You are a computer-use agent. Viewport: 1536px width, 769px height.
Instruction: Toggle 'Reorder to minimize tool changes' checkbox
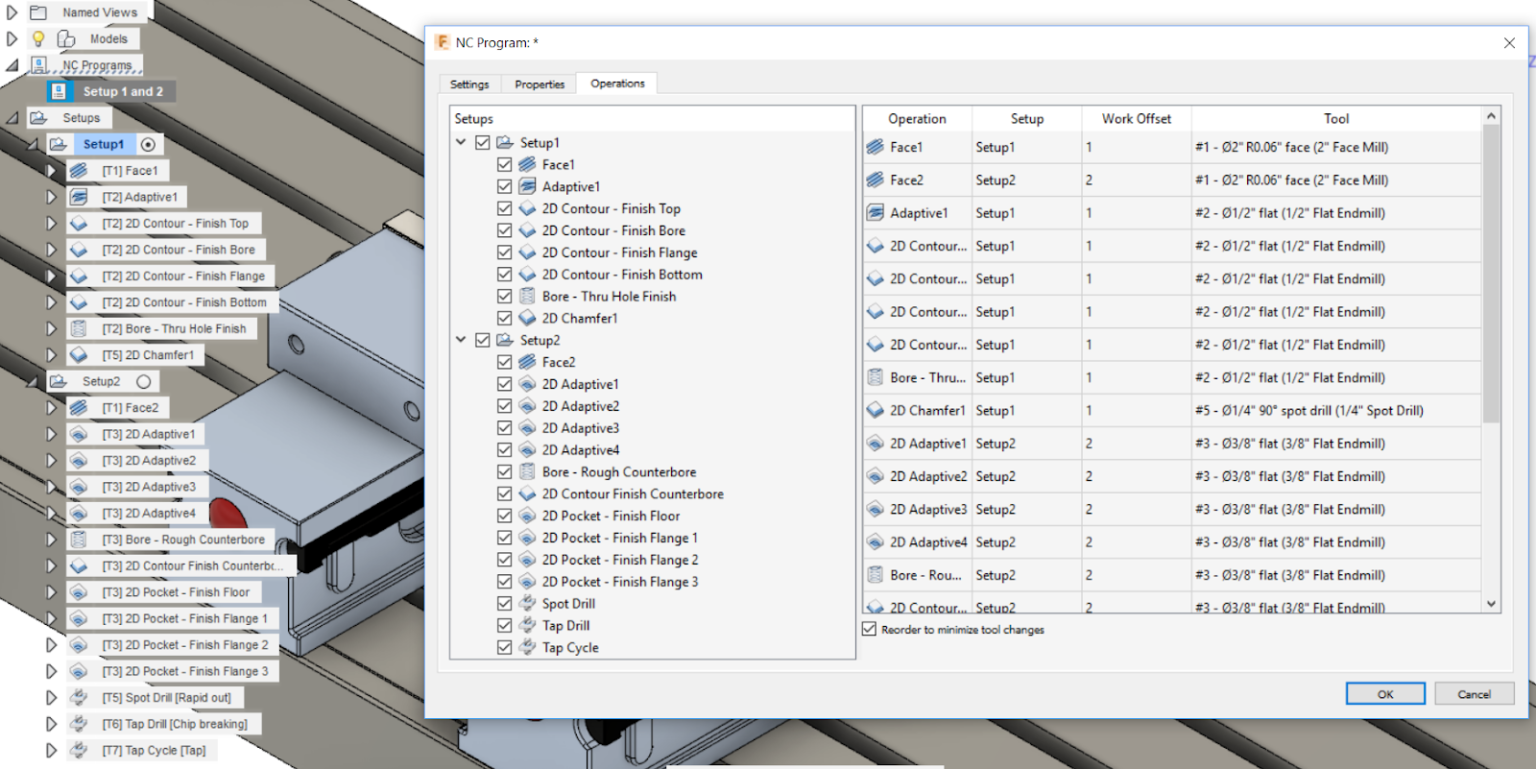[868, 629]
